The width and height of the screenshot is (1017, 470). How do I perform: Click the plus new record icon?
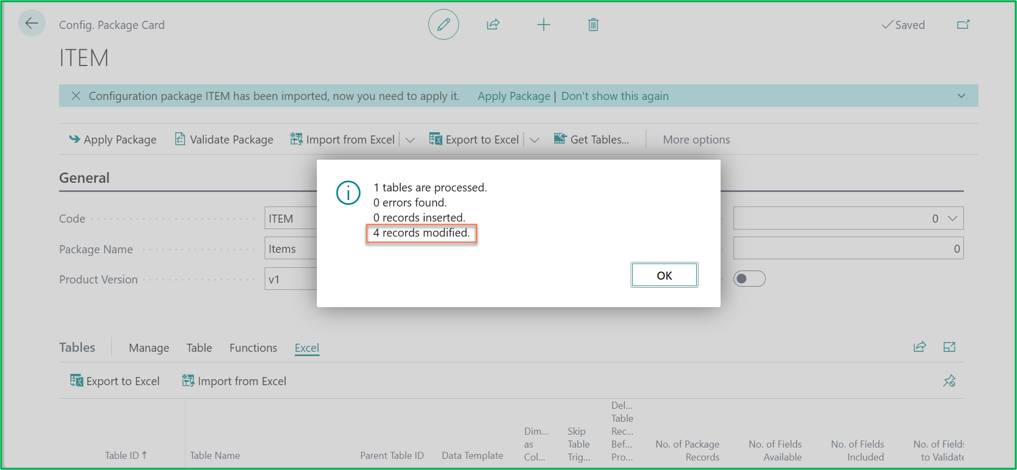(x=544, y=25)
